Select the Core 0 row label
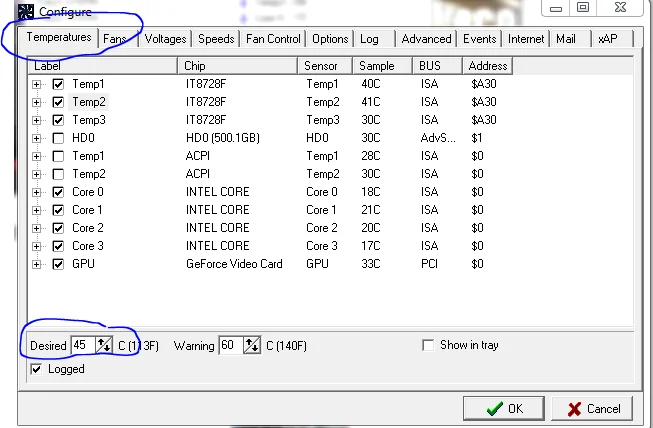653x428 pixels. click(88, 192)
